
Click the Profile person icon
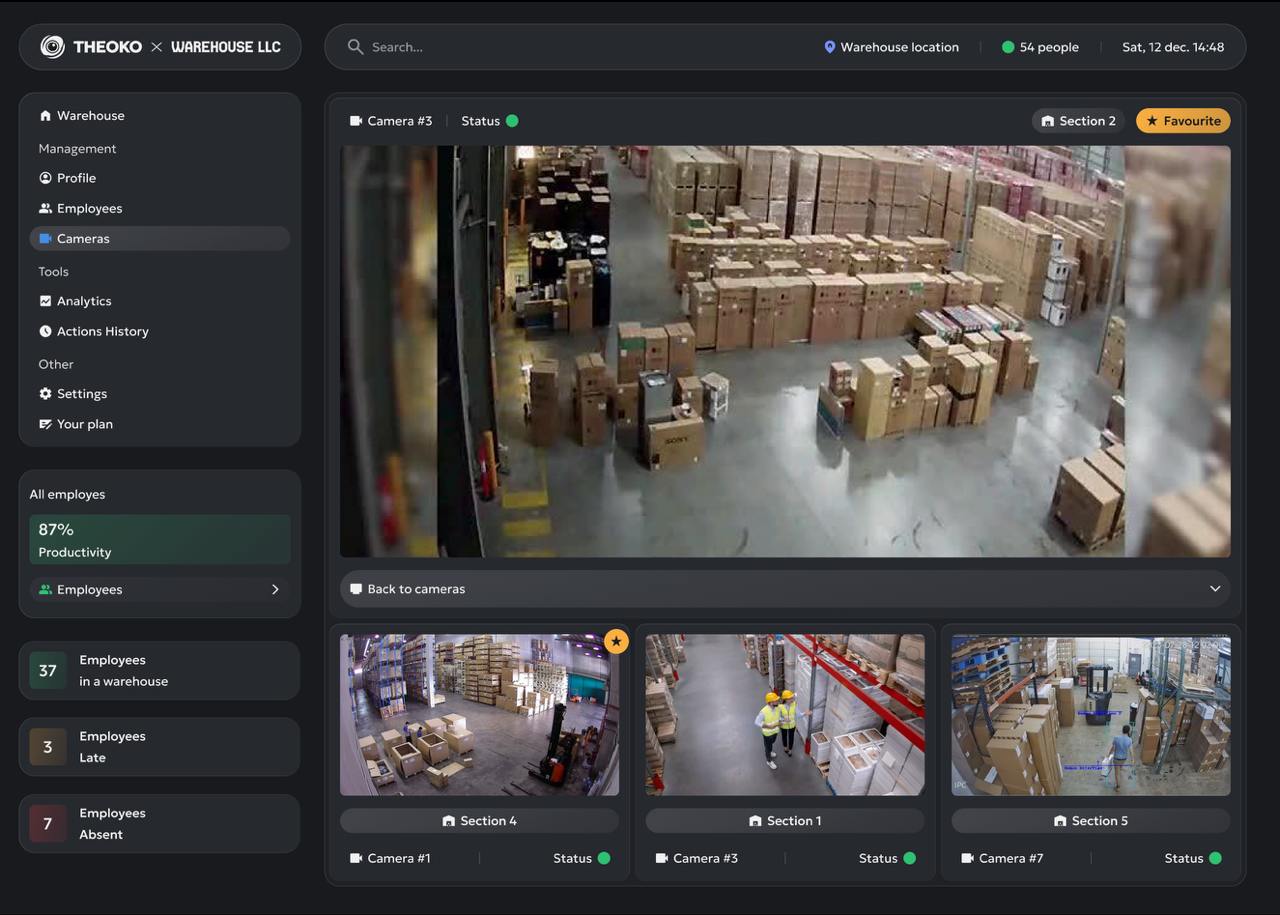(x=45, y=178)
